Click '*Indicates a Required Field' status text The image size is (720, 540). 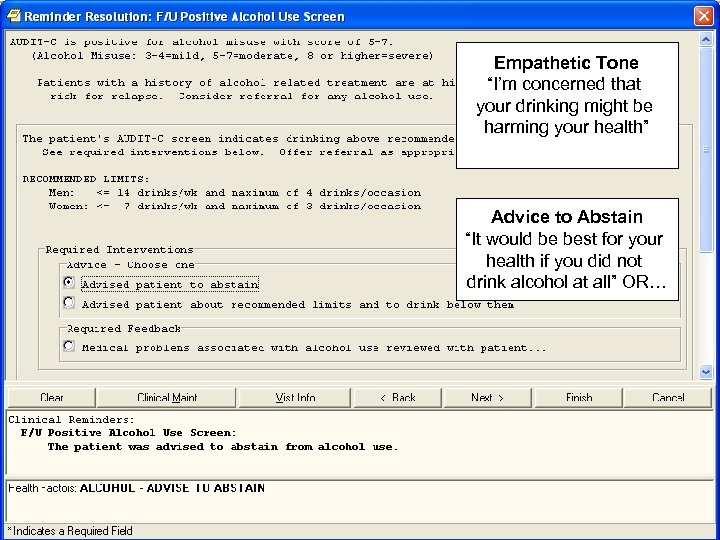tap(70, 531)
